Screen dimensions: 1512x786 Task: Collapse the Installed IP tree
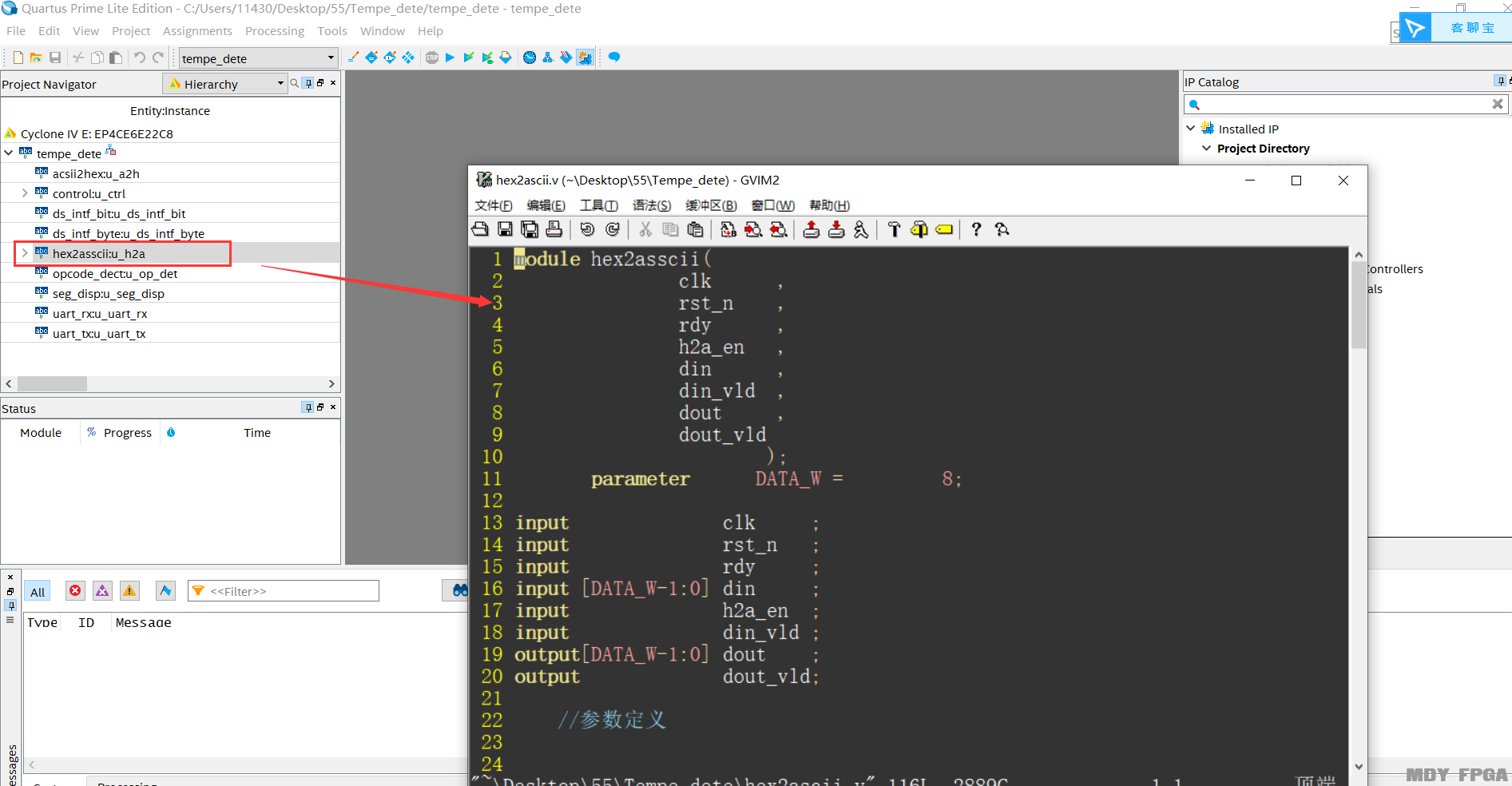[x=1190, y=128]
